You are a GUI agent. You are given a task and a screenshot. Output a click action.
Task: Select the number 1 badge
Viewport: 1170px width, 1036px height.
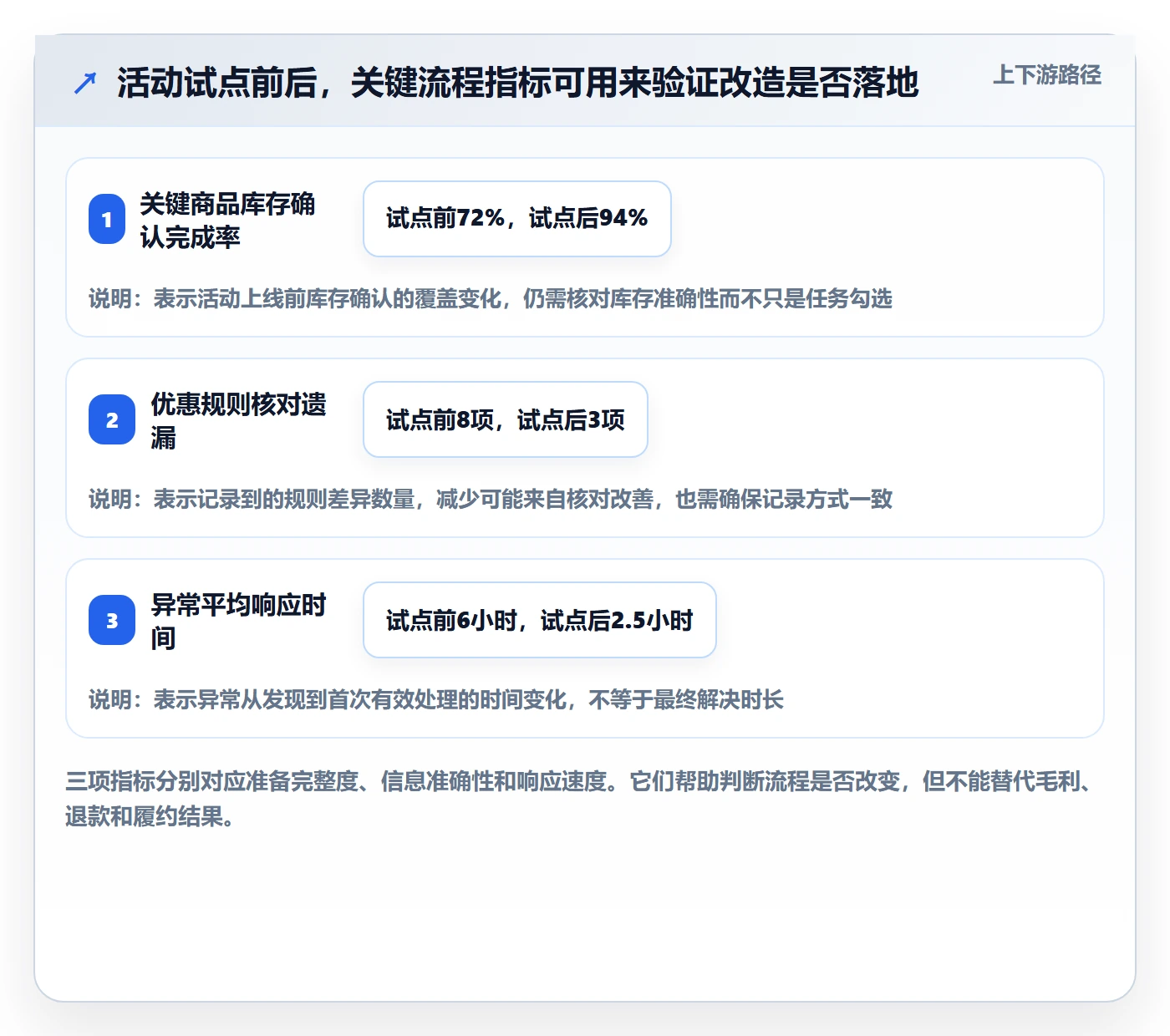[x=107, y=219]
